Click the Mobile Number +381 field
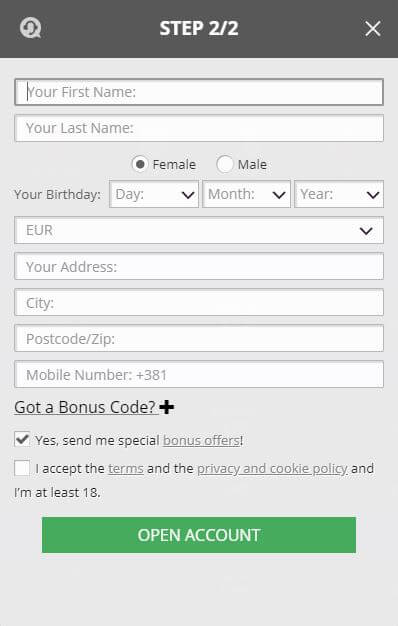398x626 pixels. 199,374
